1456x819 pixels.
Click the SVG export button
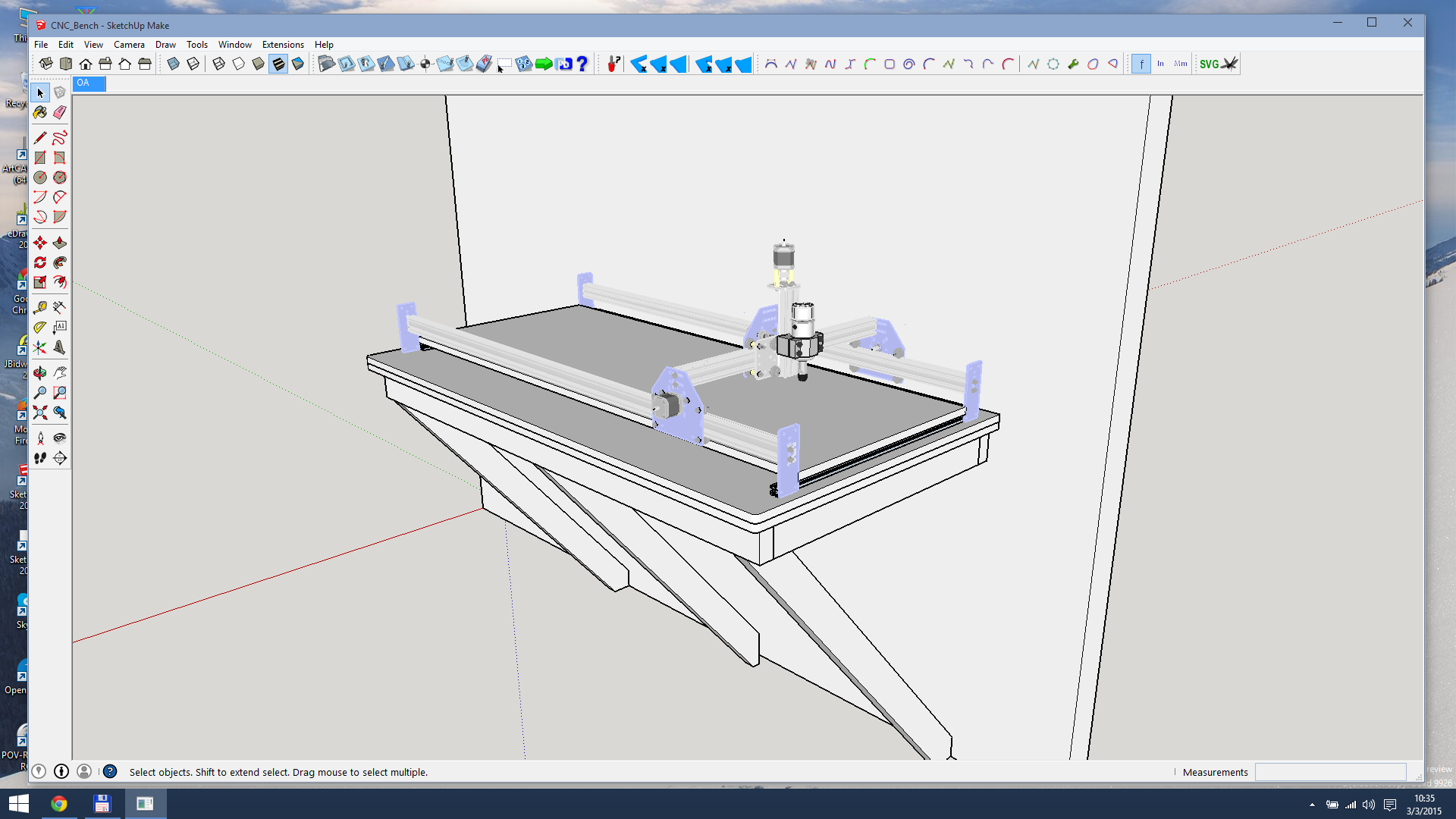click(1210, 64)
